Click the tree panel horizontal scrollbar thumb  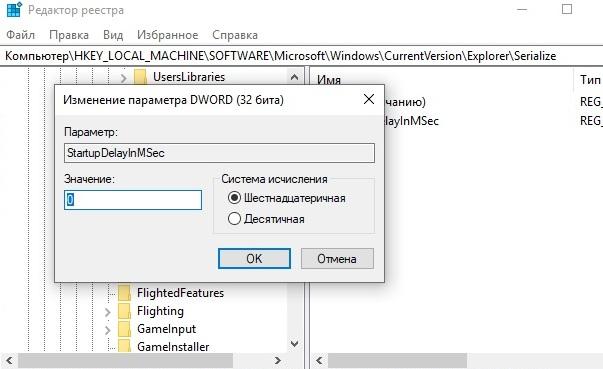(x=126, y=361)
